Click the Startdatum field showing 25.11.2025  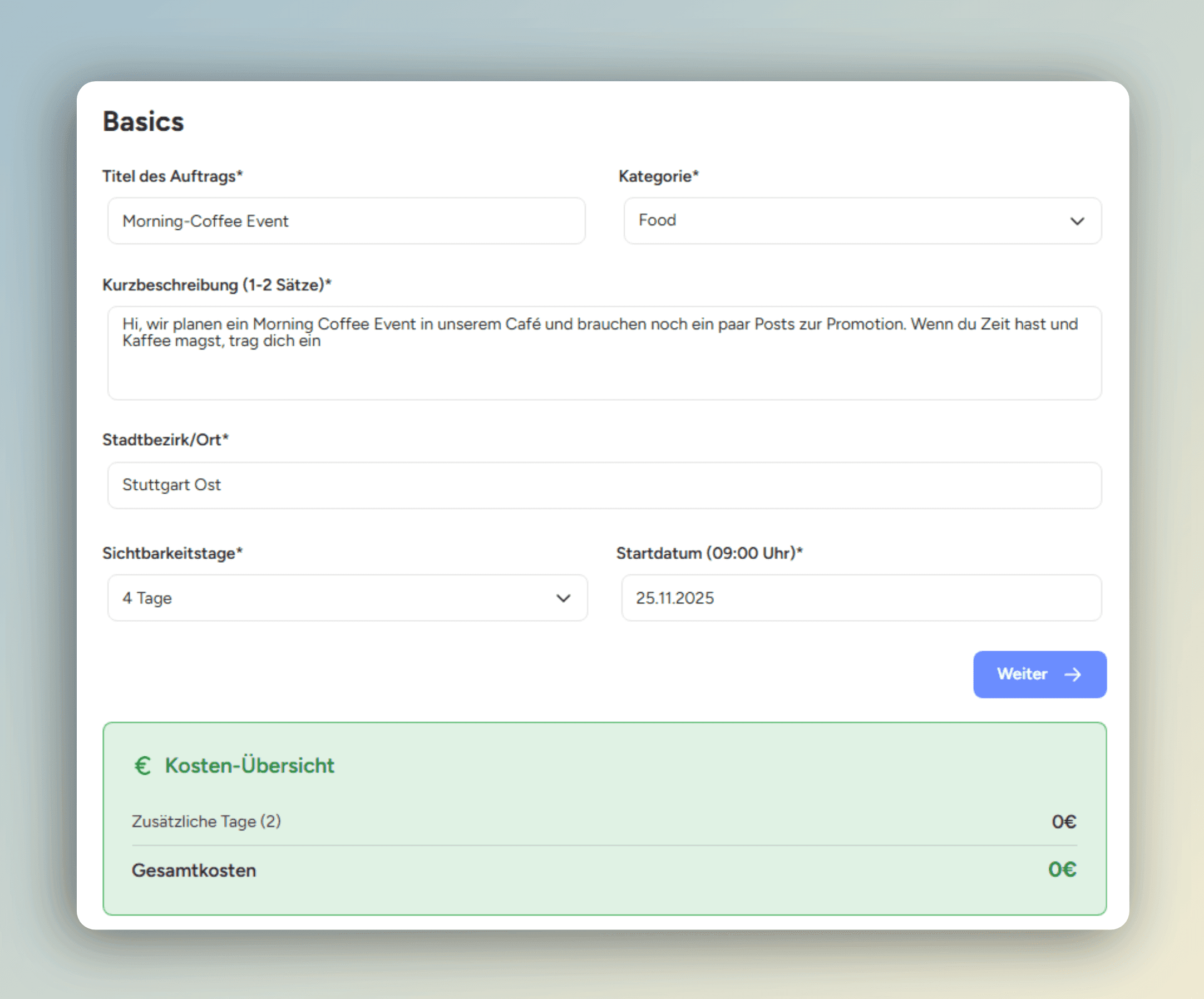(x=861, y=598)
